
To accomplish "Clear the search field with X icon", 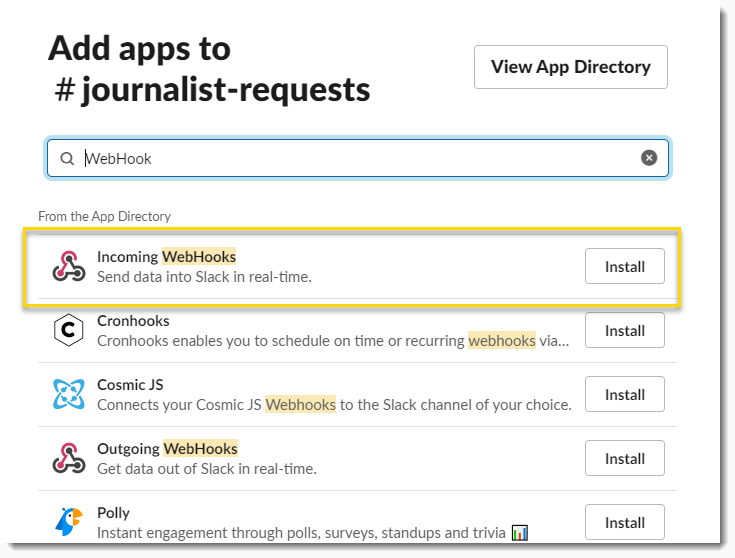I will (x=649, y=158).
